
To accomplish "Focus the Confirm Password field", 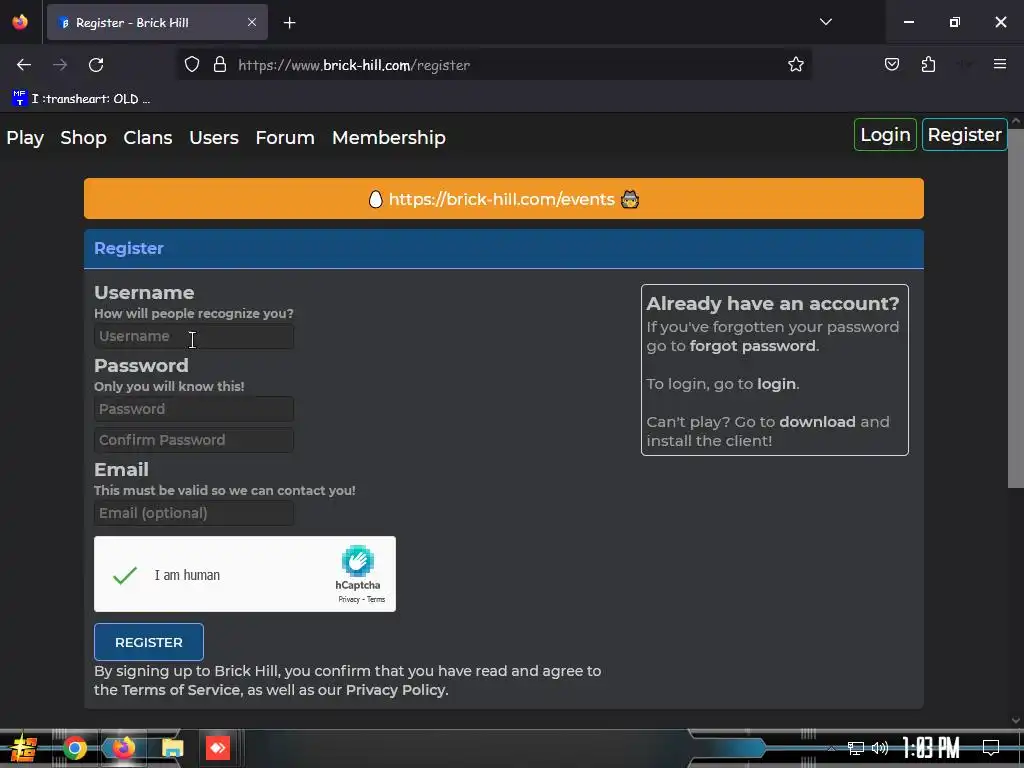I will [194, 440].
